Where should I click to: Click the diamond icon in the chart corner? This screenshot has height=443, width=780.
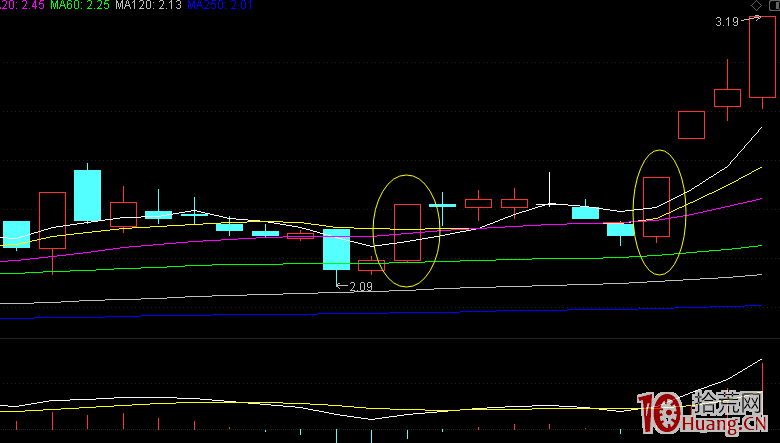pyautogui.click(x=756, y=5)
